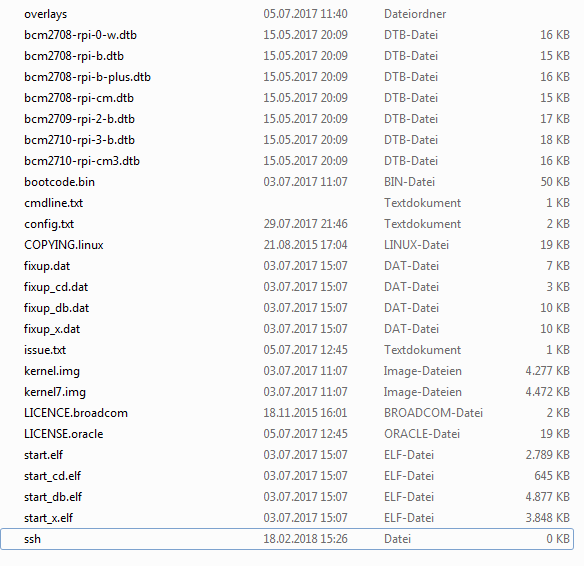Select start_cd.elf file
The height and width of the screenshot is (566, 584).
pos(53,476)
